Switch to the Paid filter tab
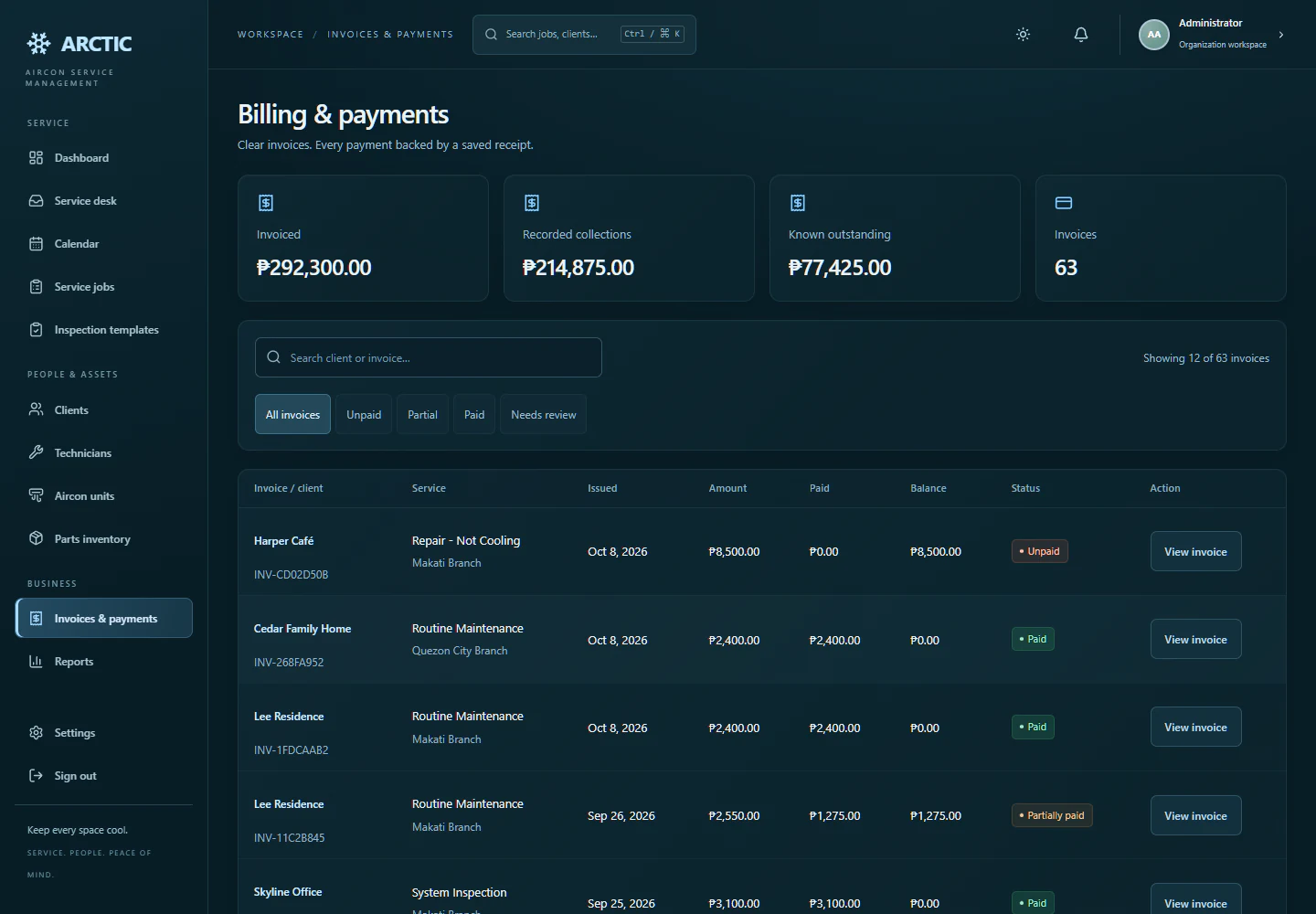Viewport: 1316px width, 914px height. [x=474, y=414]
